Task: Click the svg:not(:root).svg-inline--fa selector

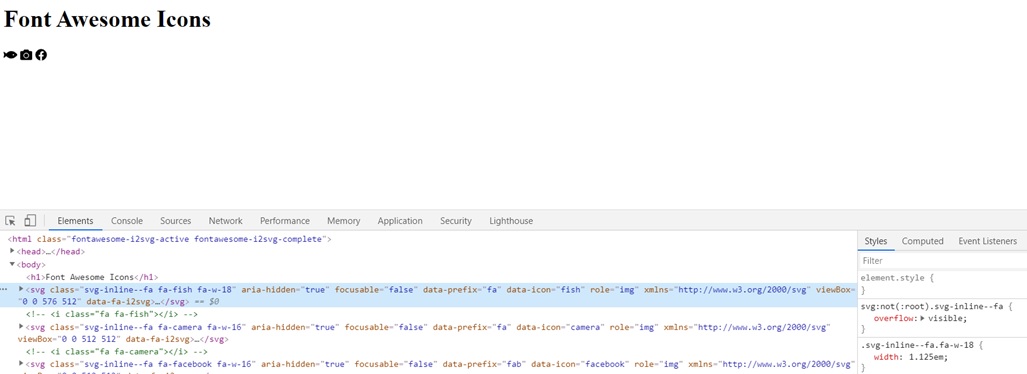Action: click(x=933, y=306)
